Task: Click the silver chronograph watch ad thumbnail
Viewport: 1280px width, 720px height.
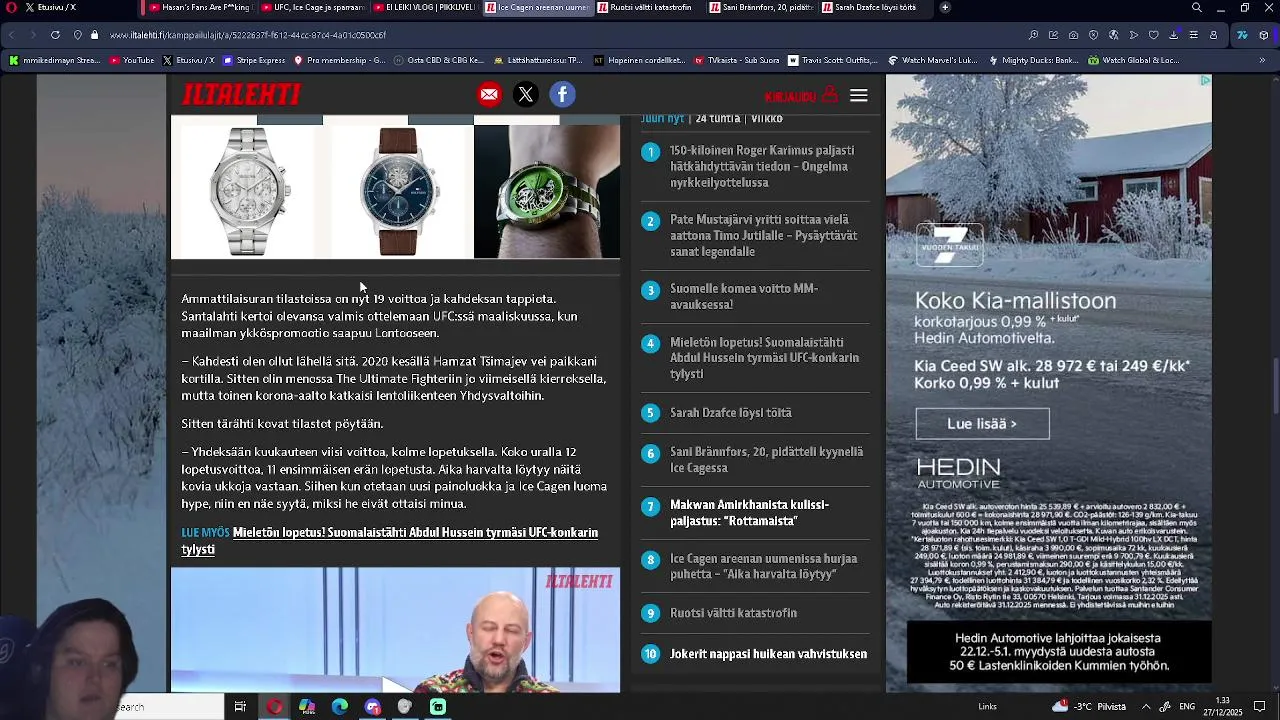Action: pyautogui.click(x=250, y=191)
